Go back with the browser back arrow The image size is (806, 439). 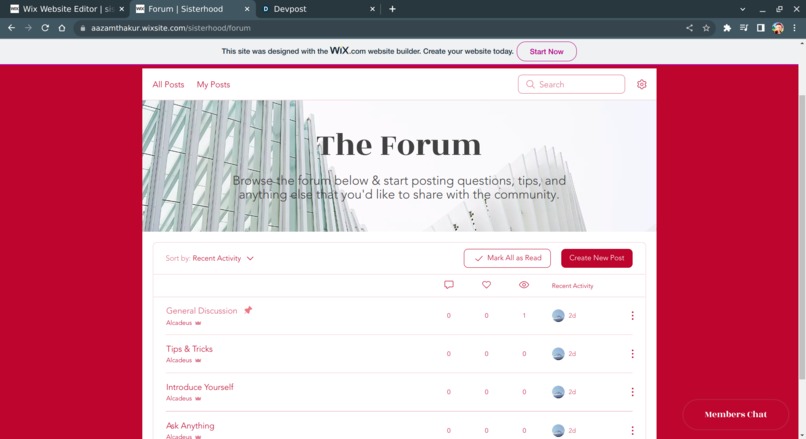(11, 28)
